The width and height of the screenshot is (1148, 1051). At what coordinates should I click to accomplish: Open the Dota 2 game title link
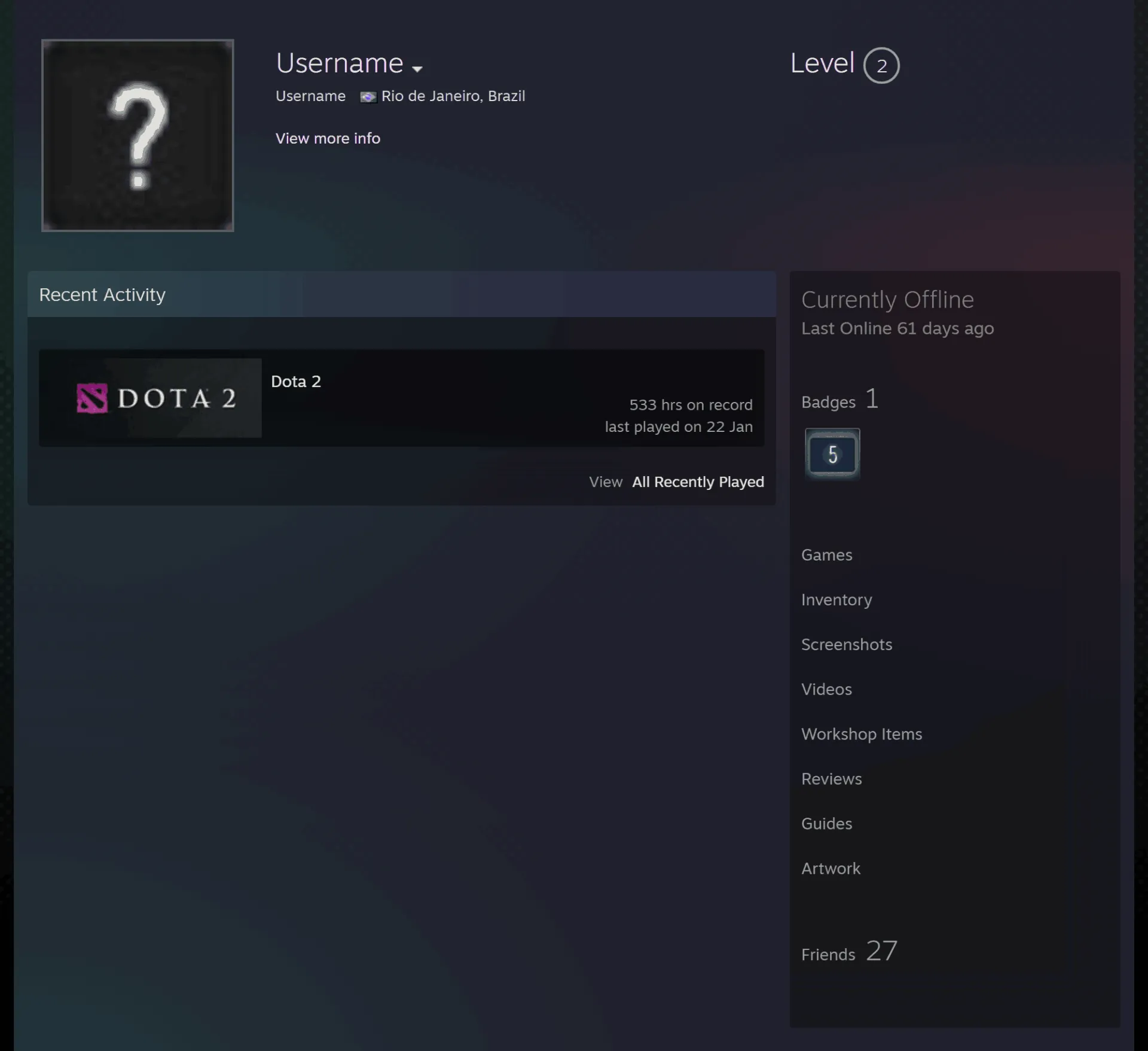[x=296, y=382]
